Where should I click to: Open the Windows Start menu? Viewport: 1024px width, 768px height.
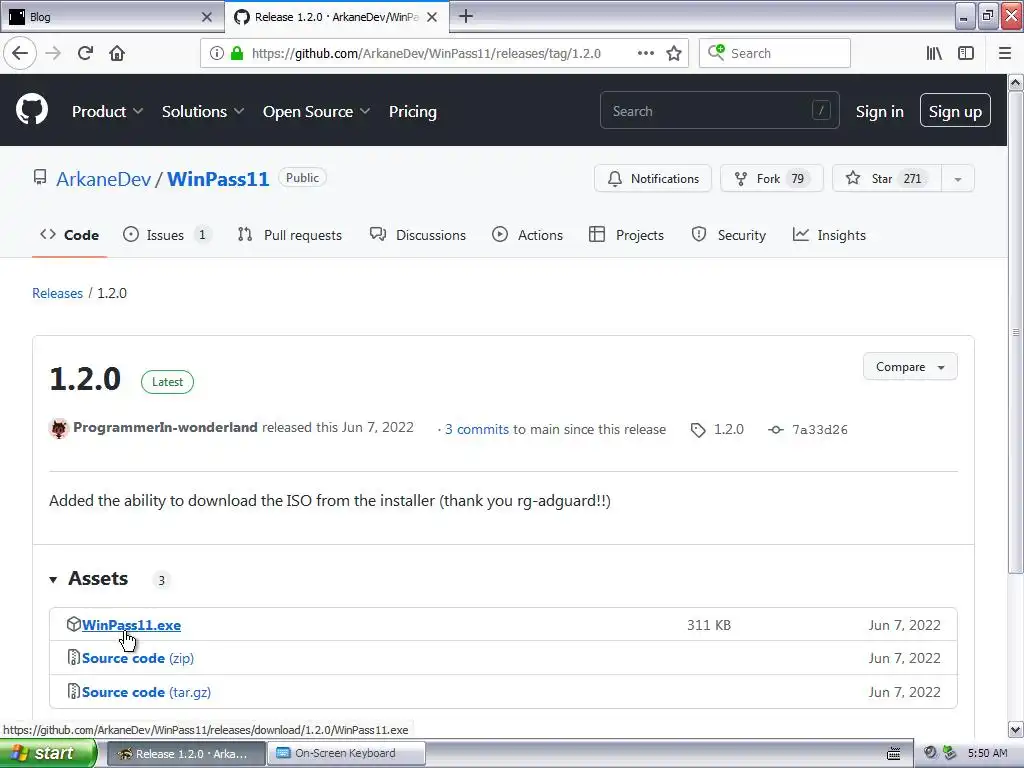[48, 753]
